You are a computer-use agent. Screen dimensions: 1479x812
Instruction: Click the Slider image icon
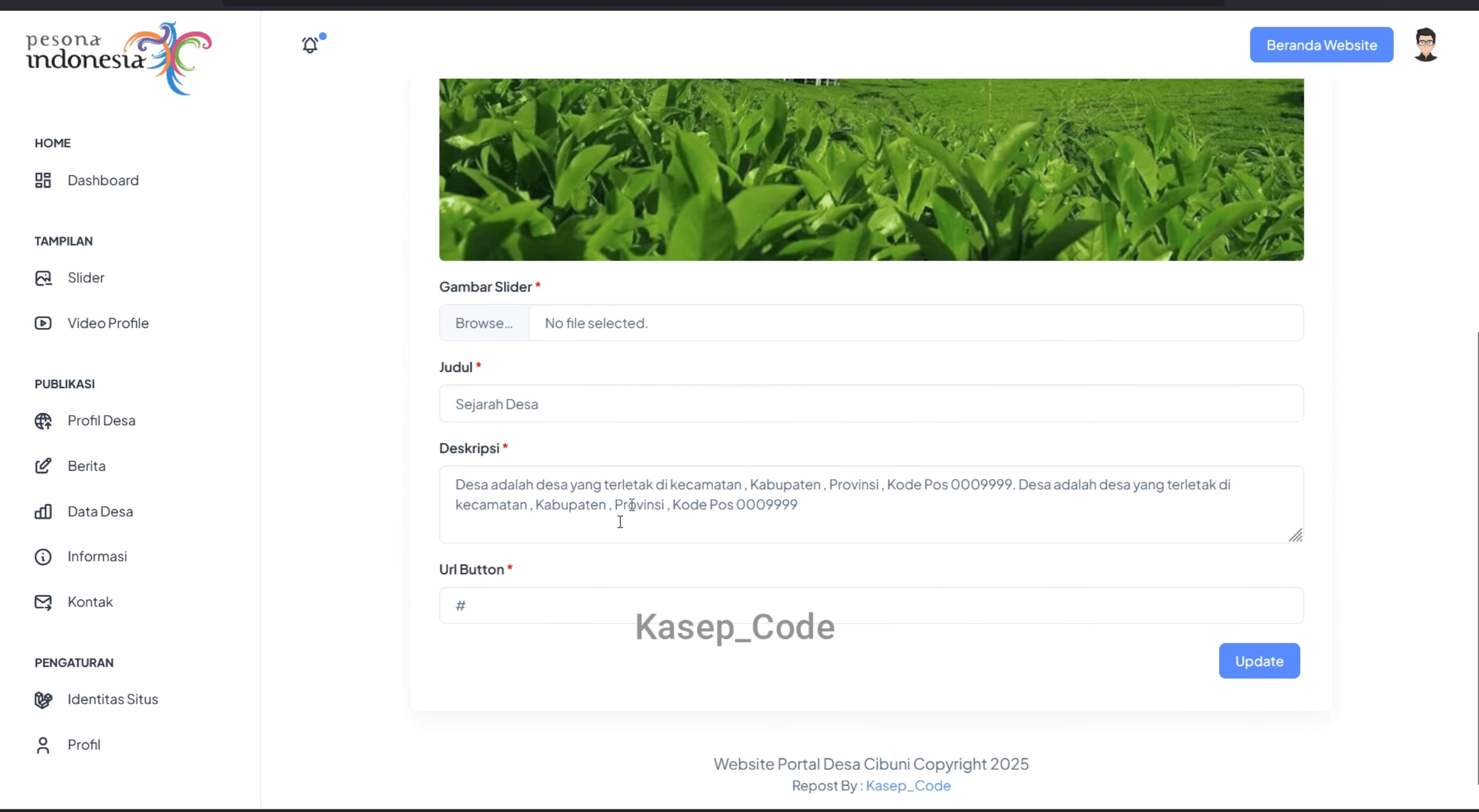coord(43,278)
